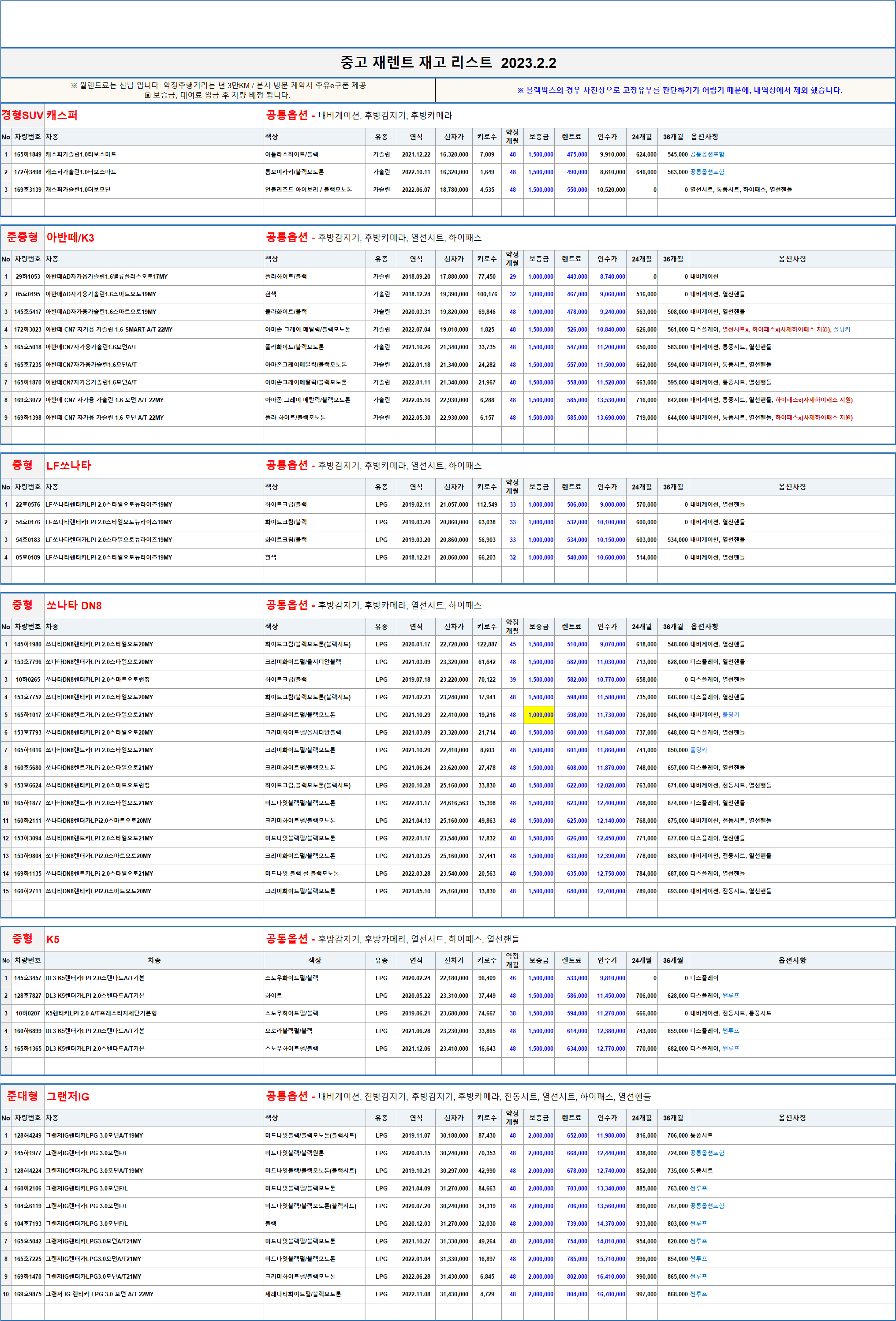Select the '톰보이카키/블랙모노톤' color cell

(315, 172)
